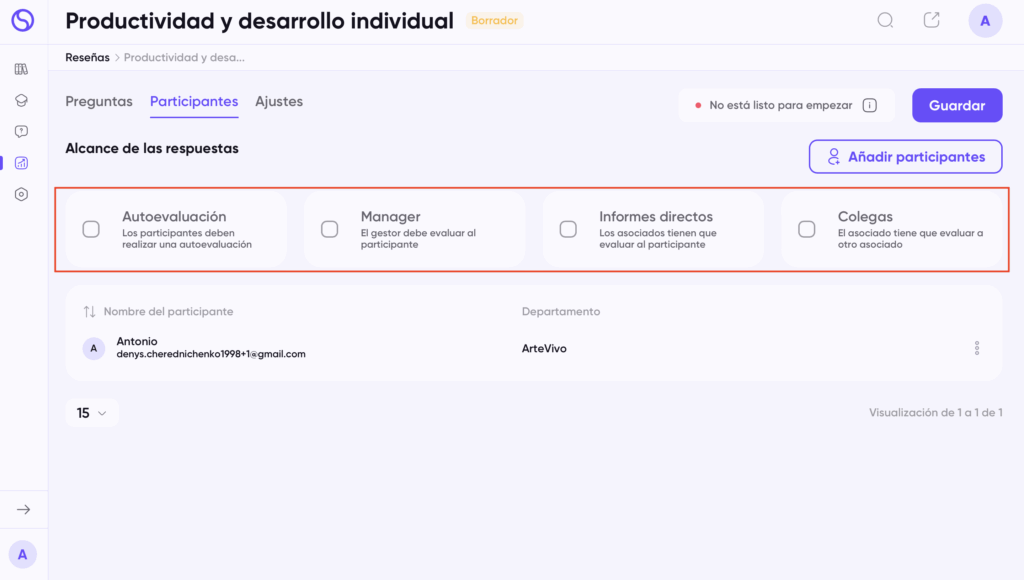Click the Añadir participantes button
Image resolution: width=1024 pixels, height=580 pixels.
coord(905,157)
